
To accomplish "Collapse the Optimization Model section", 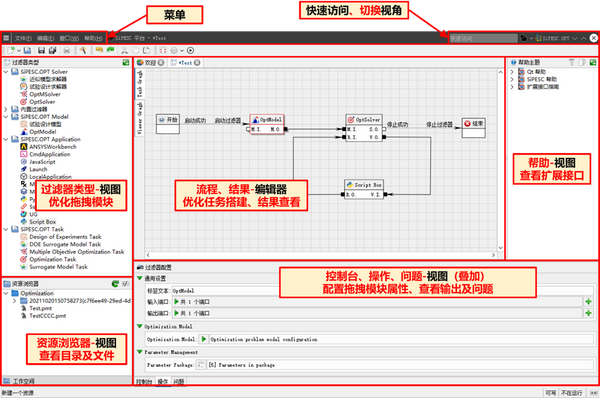I will [x=140, y=326].
